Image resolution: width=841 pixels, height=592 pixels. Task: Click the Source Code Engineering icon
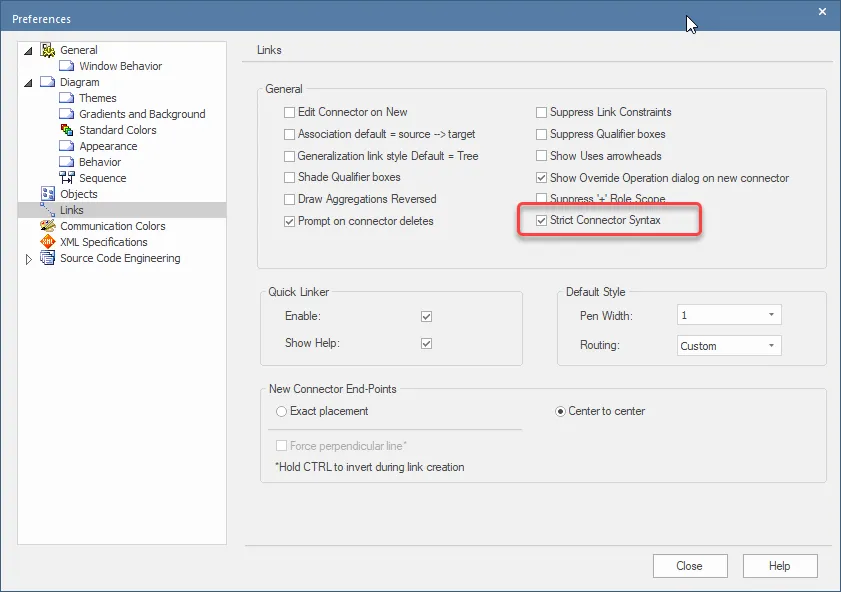pyautogui.click(x=48, y=258)
